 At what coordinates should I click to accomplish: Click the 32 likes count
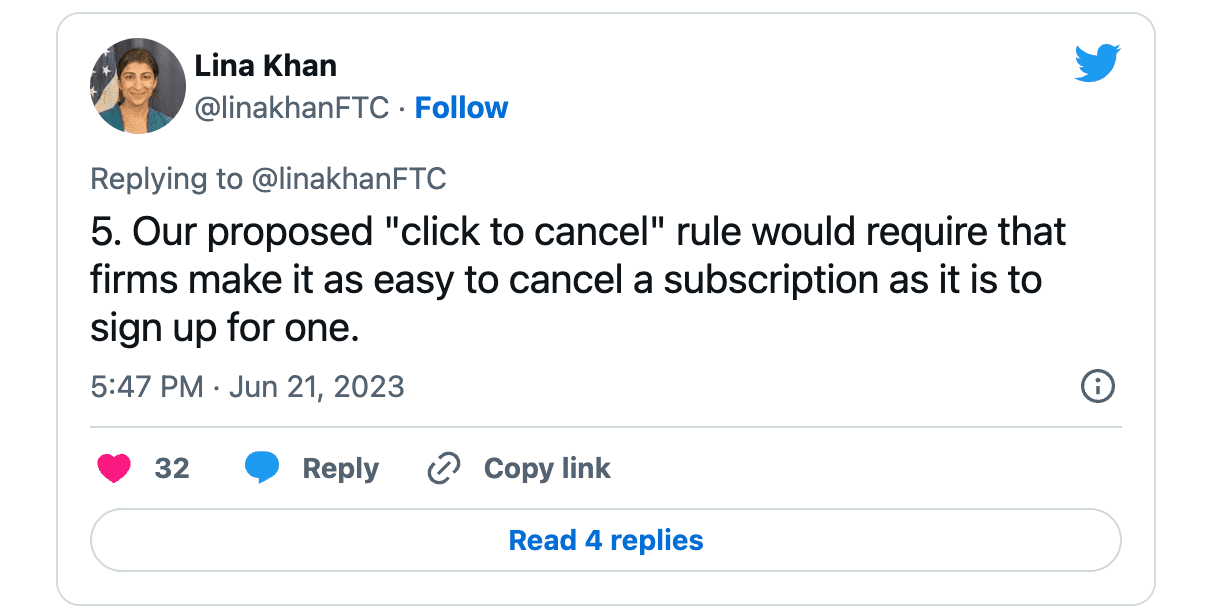[x=172, y=468]
